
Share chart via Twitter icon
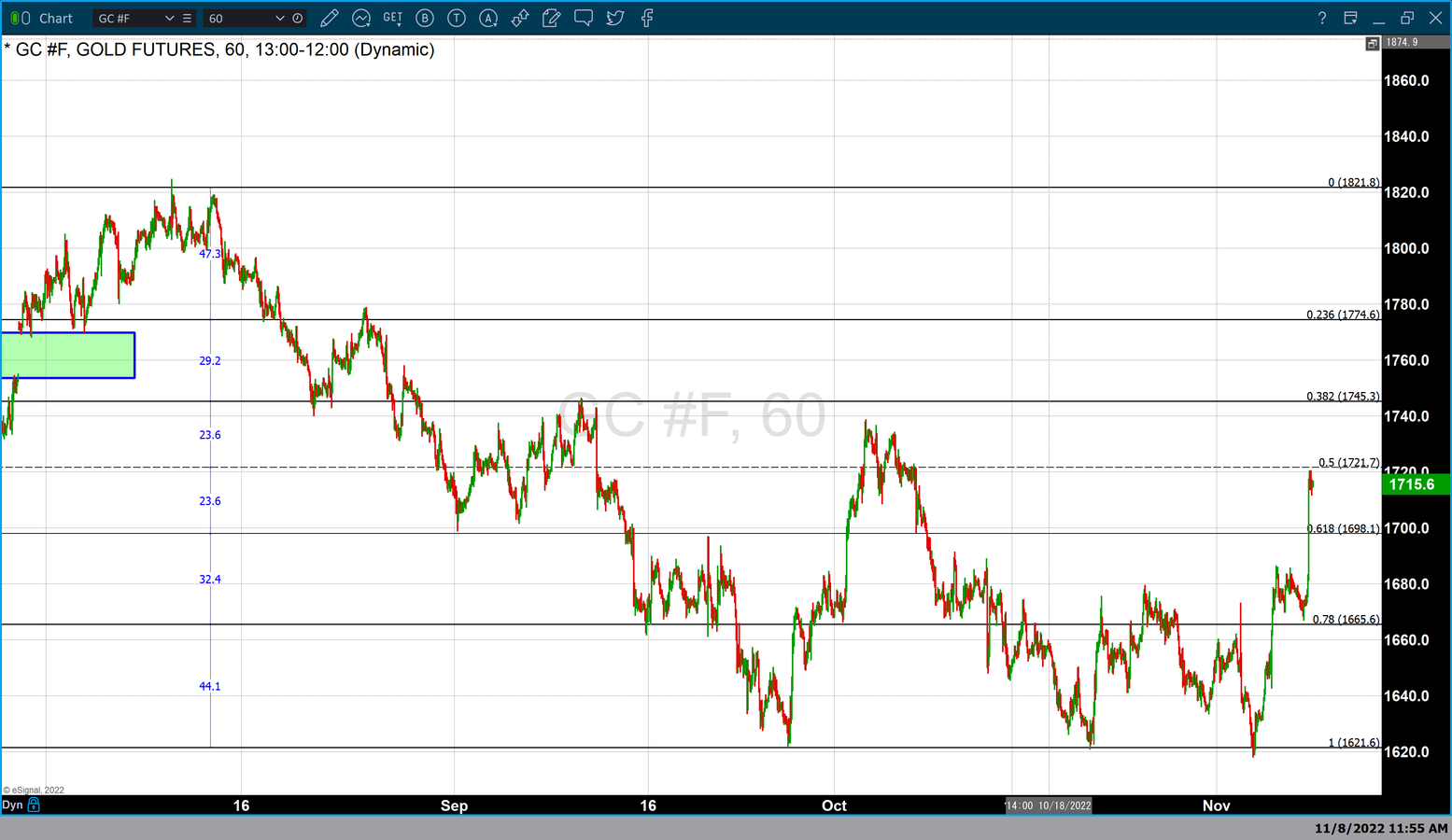point(615,18)
